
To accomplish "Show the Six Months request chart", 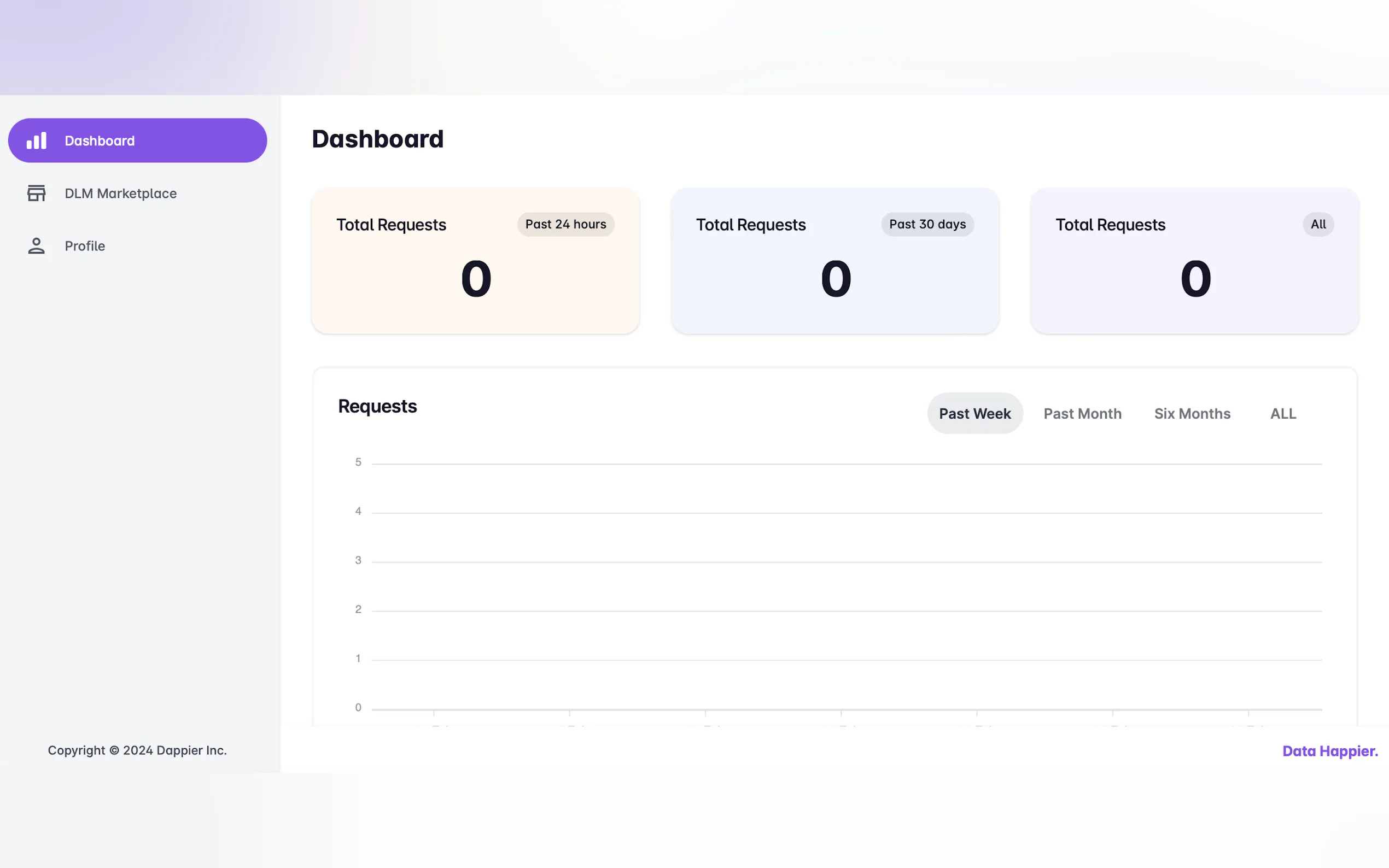I will [x=1192, y=413].
